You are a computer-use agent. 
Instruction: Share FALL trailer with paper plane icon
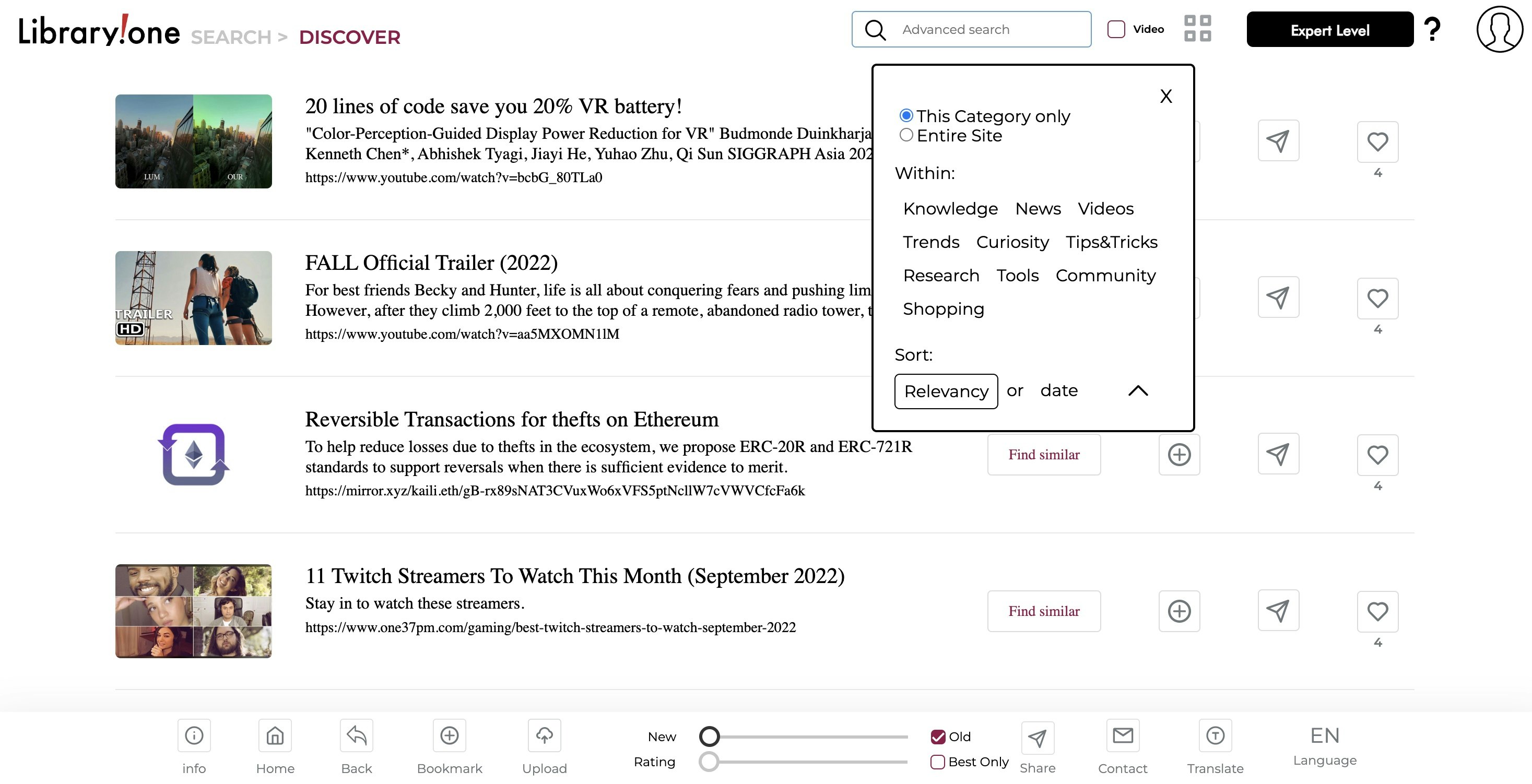(1278, 297)
